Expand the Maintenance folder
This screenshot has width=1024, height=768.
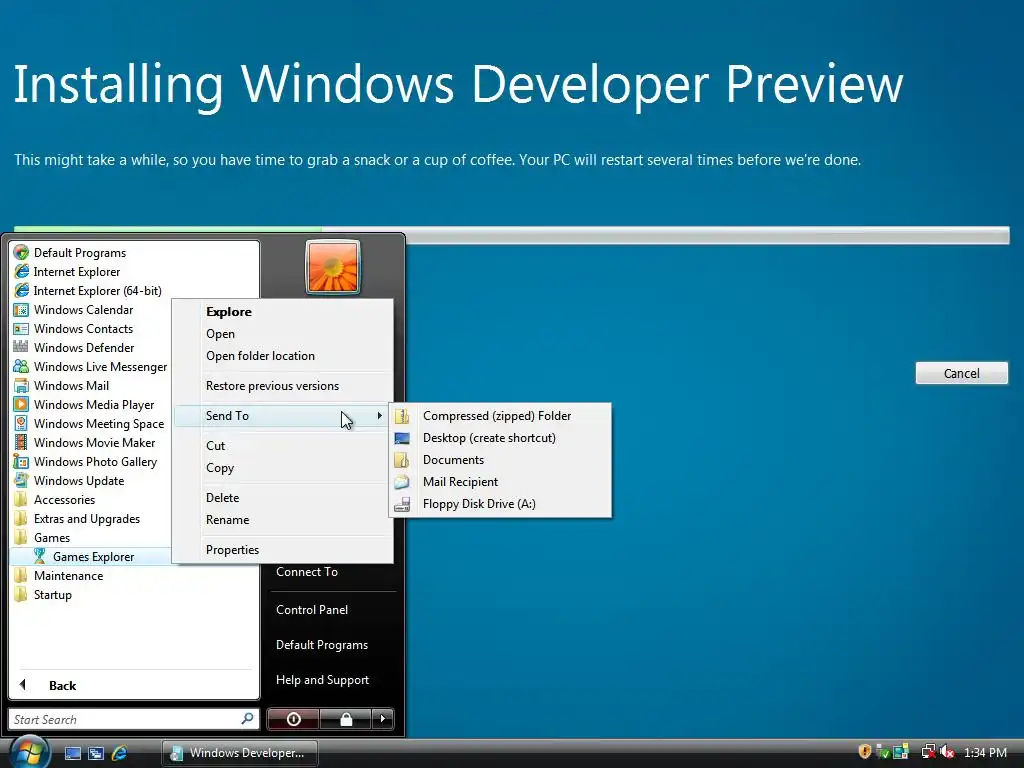coord(69,575)
